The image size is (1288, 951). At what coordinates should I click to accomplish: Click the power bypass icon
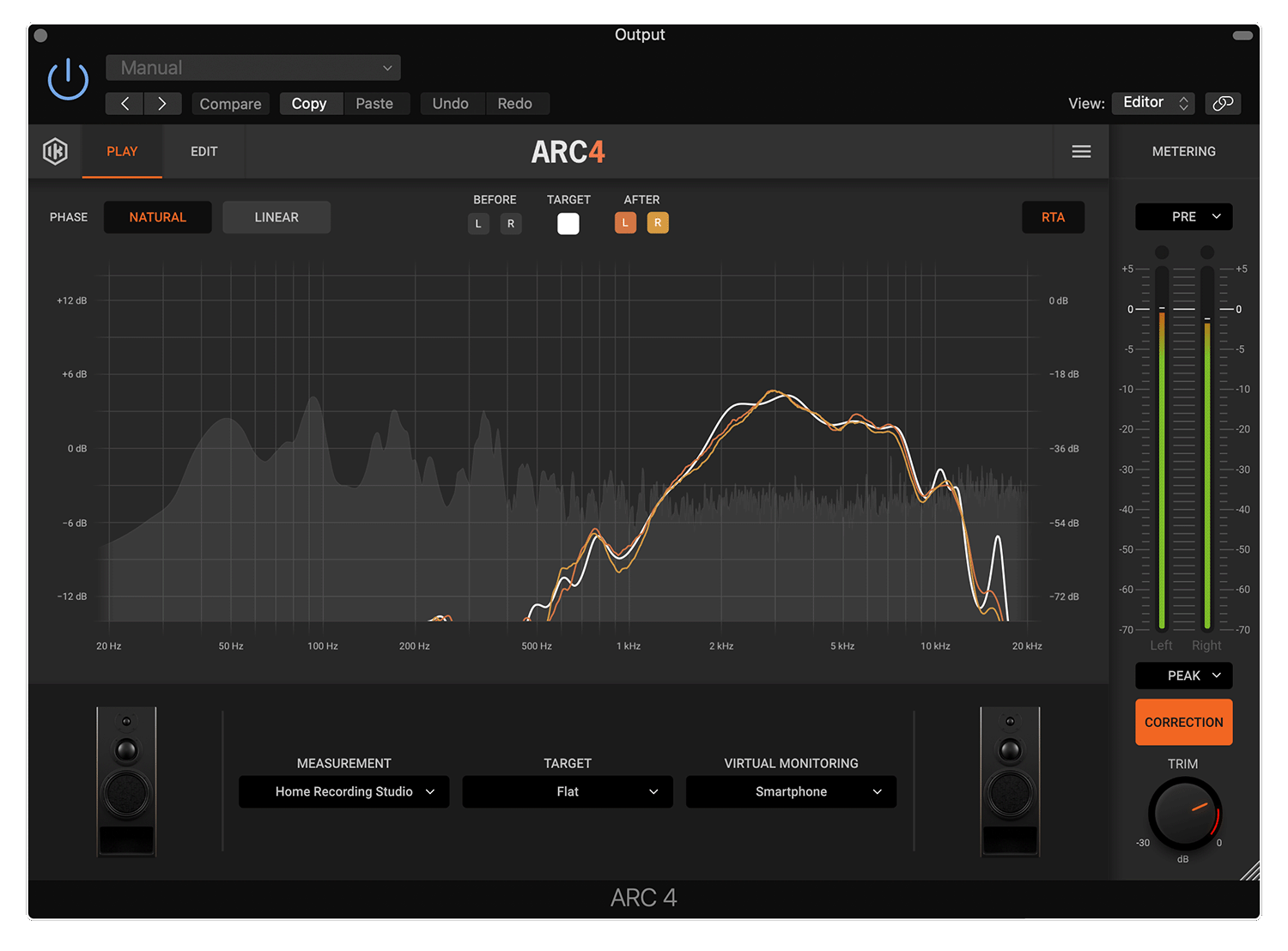coord(67,78)
